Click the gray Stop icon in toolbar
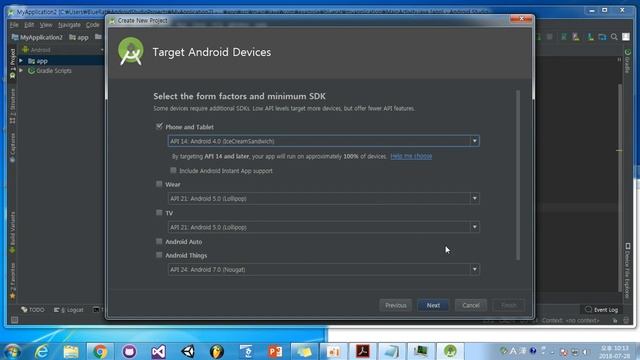Image resolution: width=640 pixels, height=360 pixels. 549,37
